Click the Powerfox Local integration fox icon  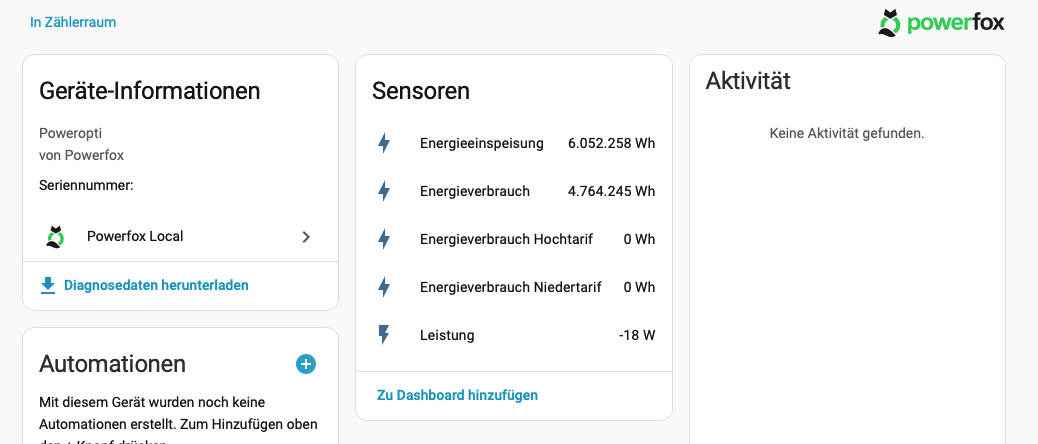[56, 237]
